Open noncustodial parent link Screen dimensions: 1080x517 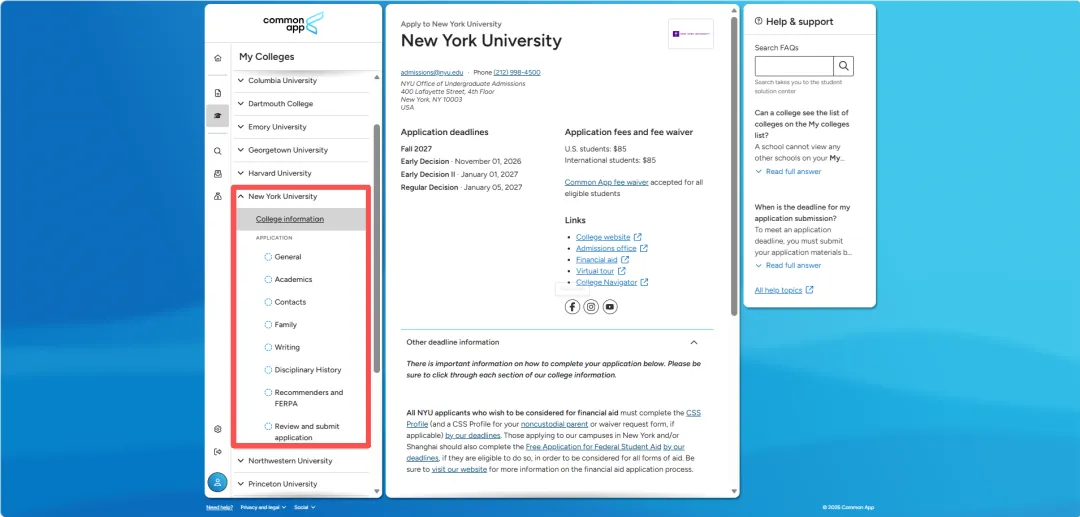pos(554,424)
